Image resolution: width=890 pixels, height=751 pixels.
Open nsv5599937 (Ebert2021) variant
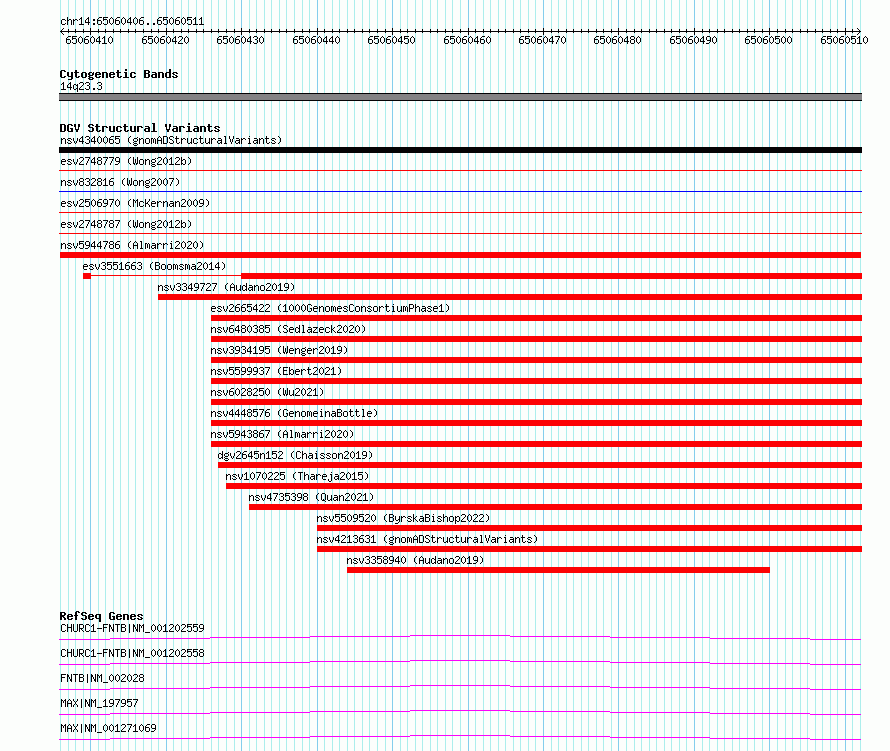coord(276,371)
